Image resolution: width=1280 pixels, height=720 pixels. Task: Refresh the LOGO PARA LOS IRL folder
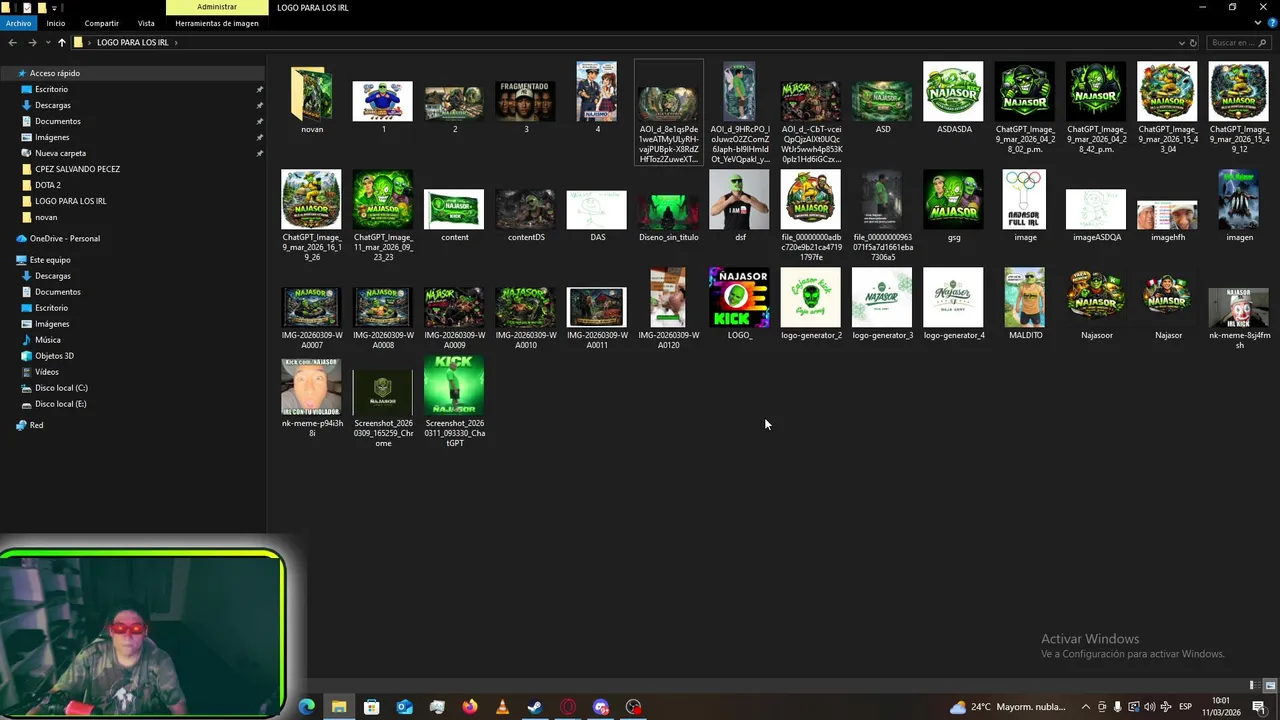click(1193, 43)
